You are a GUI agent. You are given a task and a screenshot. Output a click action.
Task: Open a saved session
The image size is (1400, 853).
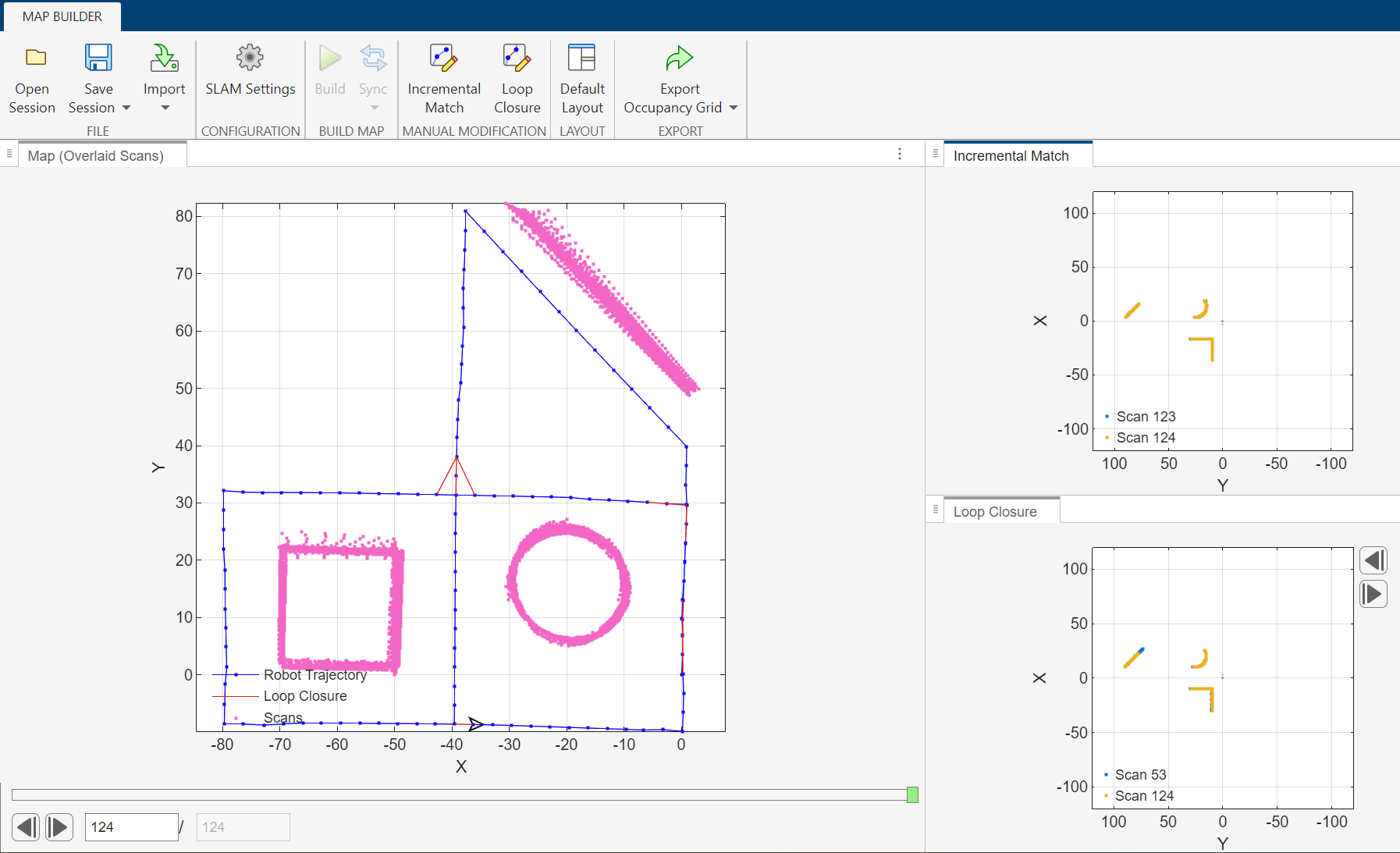pyautogui.click(x=32, y=77)
